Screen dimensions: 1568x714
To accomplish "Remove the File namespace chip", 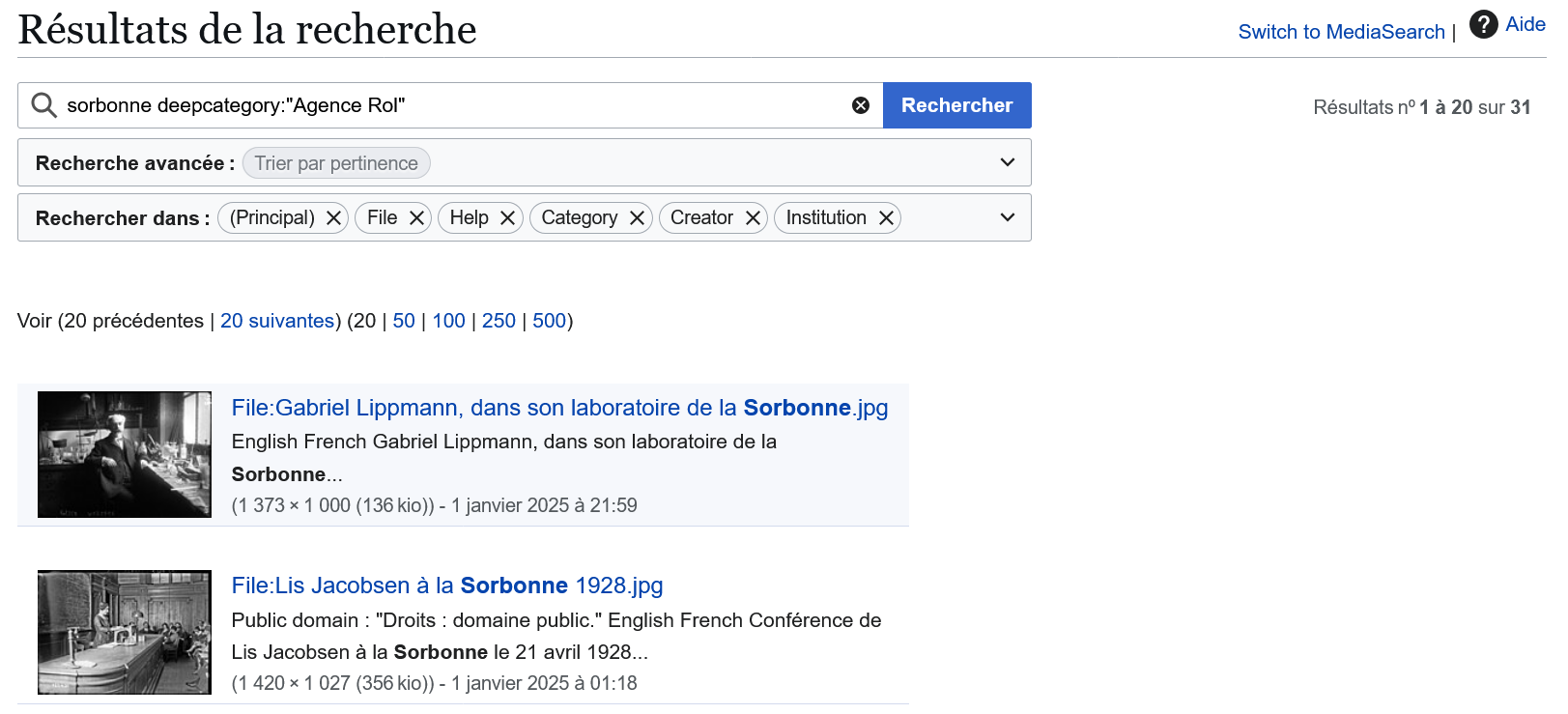I will (x=416, y=218).
